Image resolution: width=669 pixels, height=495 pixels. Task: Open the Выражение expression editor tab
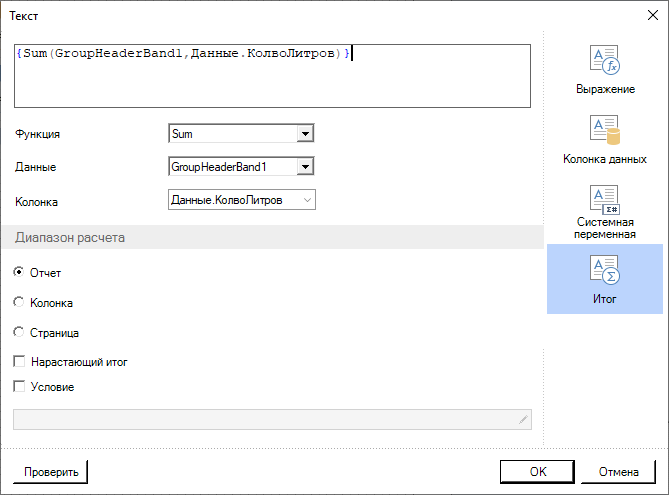coord(605,70)
